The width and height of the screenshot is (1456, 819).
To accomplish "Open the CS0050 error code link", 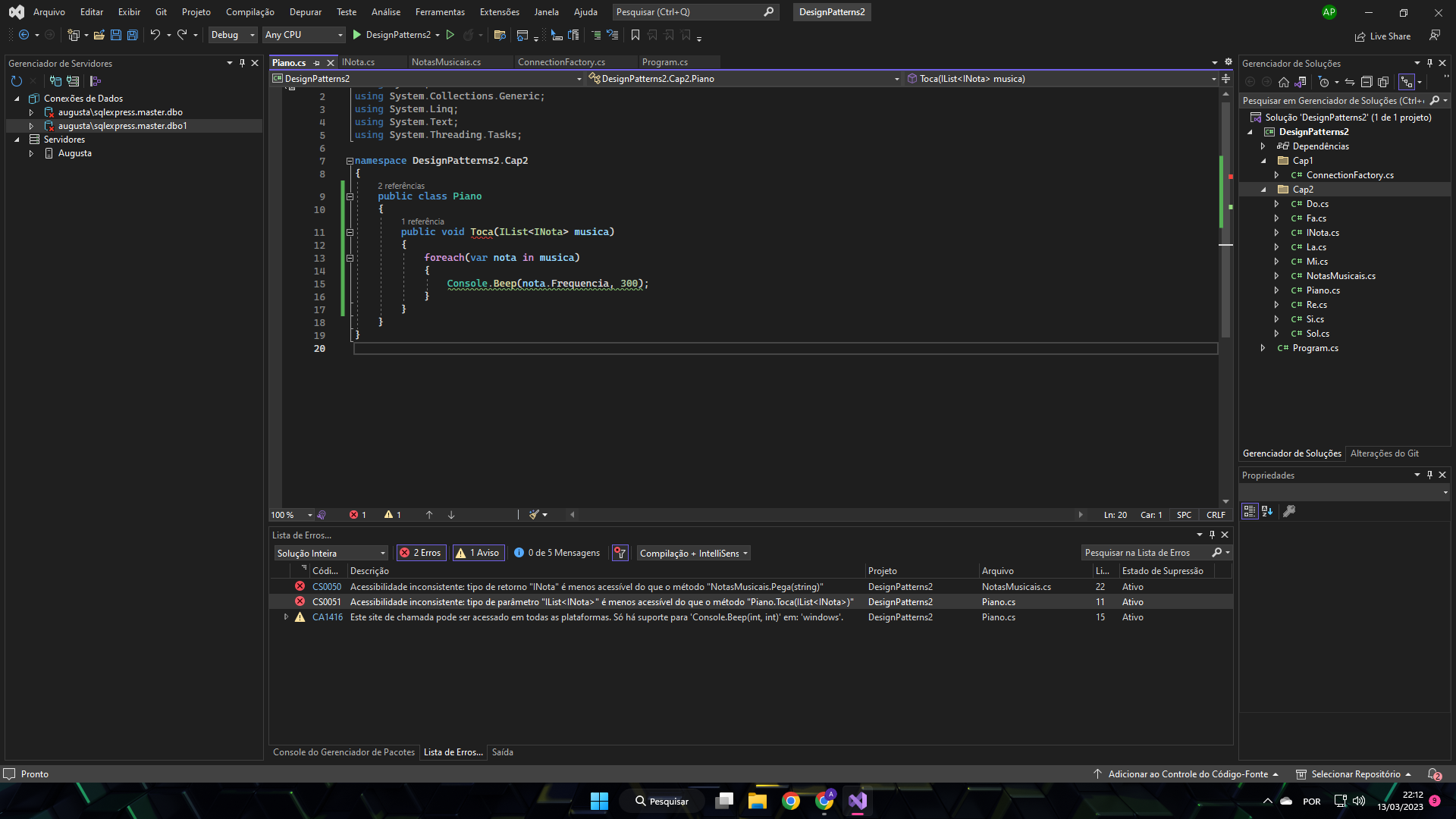I will 327,587.
